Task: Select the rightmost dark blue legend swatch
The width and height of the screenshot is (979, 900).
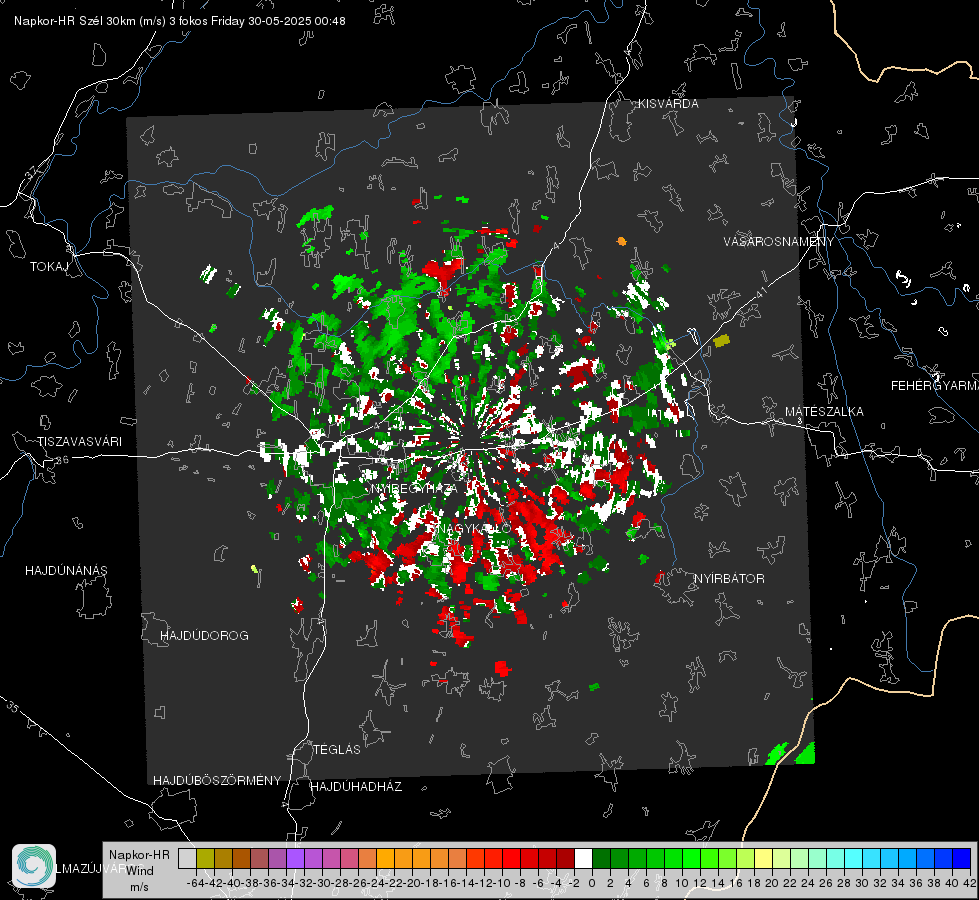Action: click(962, 858)
